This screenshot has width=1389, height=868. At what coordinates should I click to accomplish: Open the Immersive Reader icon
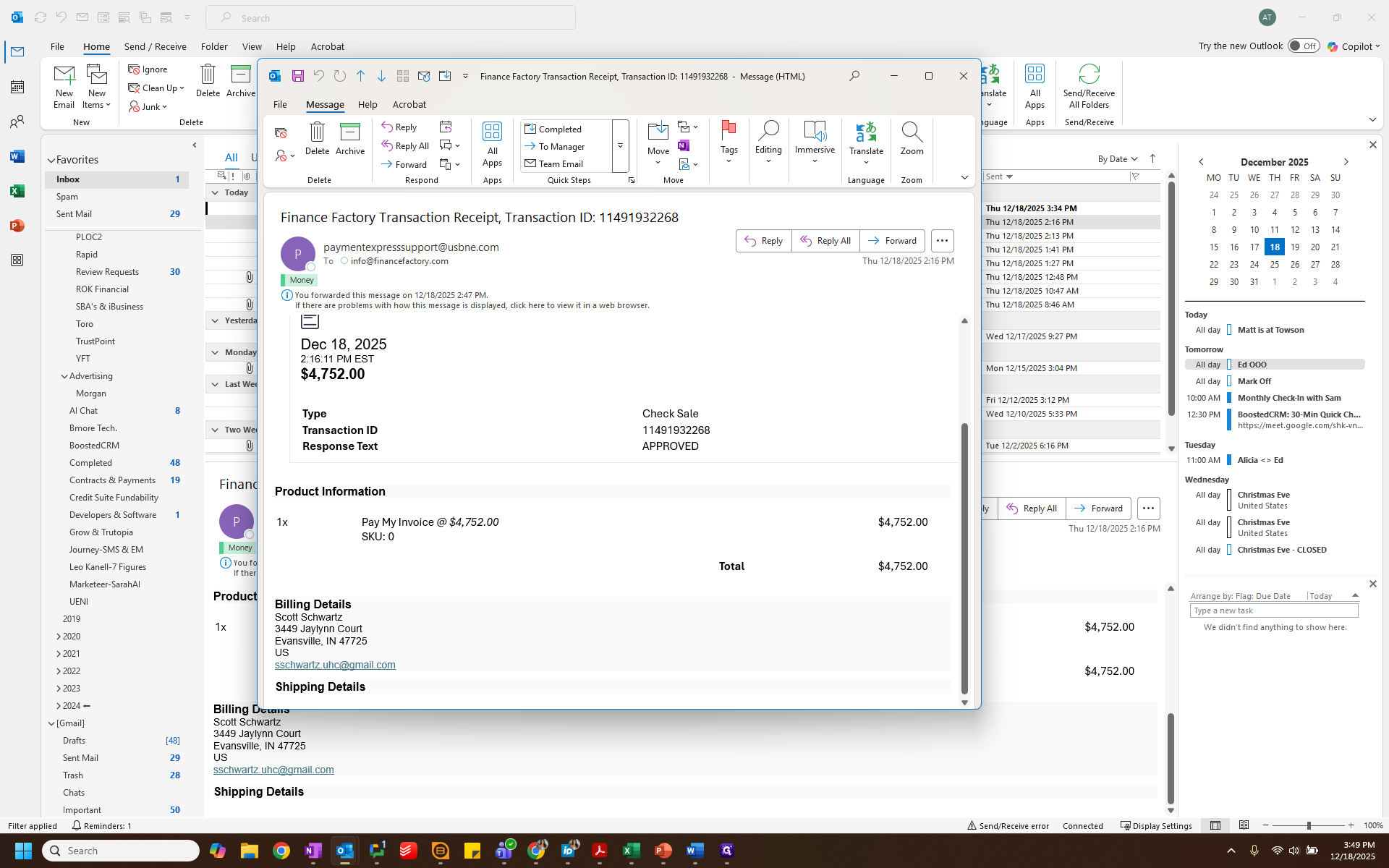click(815, 132)
